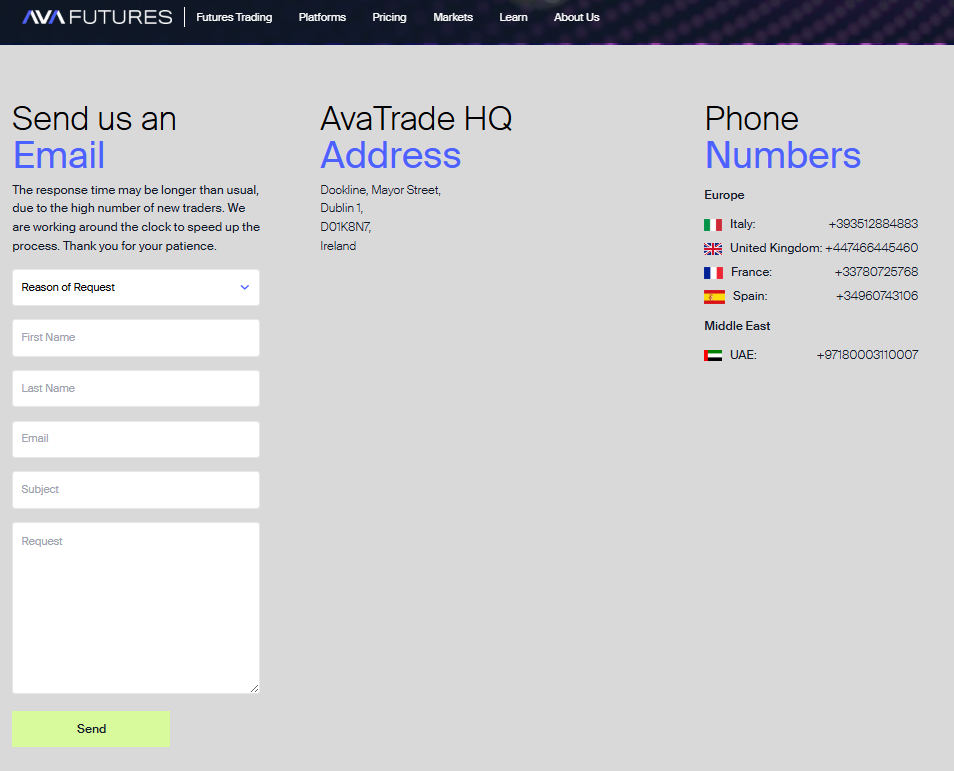The height and width of the screenshot is (771, 954).
Task: Focus the First Name field
Action: [x=136, y=338]
